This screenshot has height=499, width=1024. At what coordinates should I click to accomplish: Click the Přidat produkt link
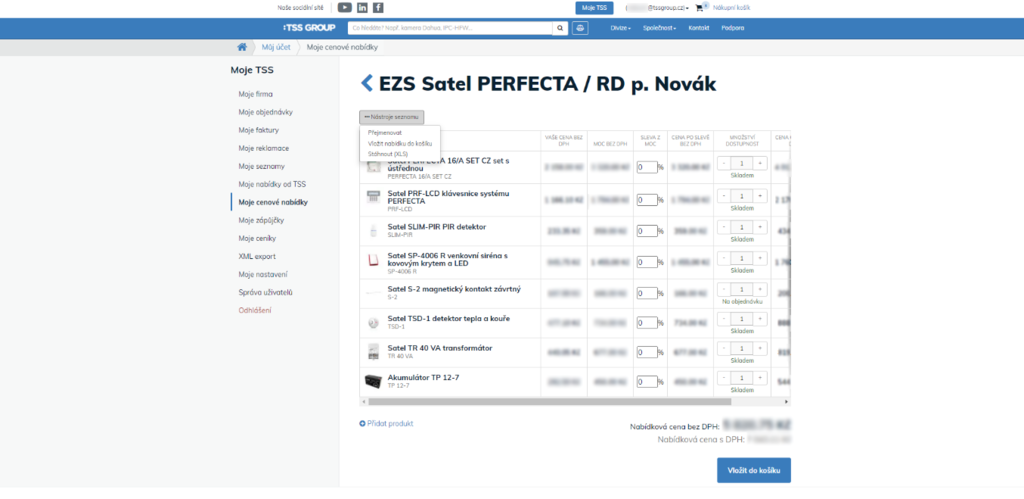coord(386,424)
